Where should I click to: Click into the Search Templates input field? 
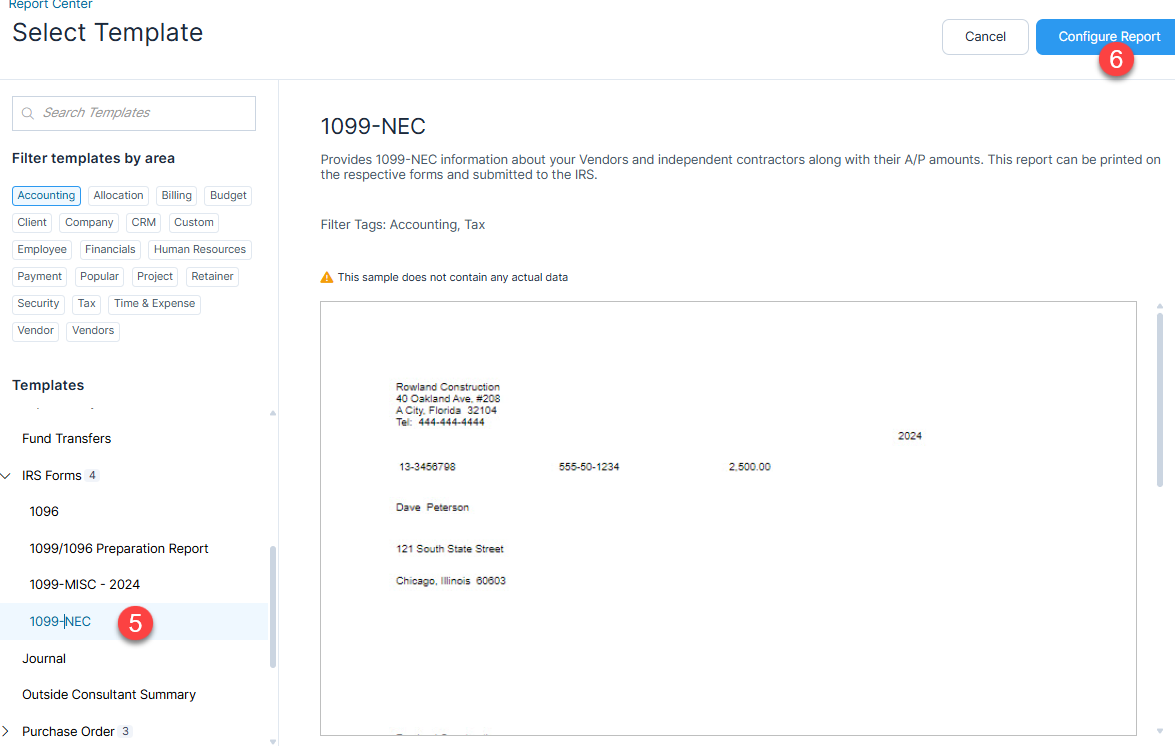coord(140,113)
